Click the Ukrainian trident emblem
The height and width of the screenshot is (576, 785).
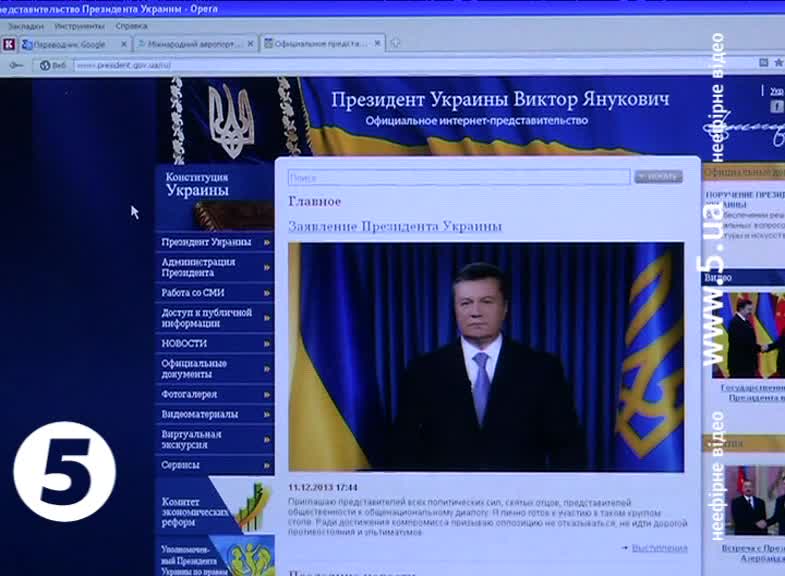231,119
